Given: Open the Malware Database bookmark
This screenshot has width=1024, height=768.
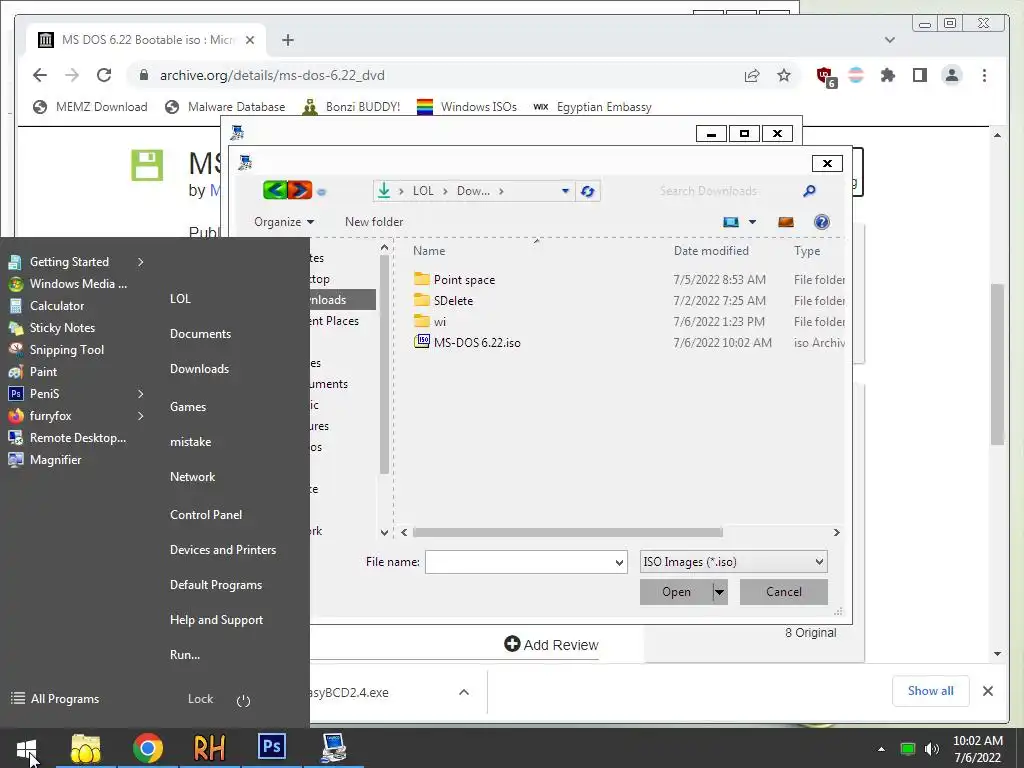Looking at the screenshot, I should pyautogui.click(x=225, y=106).
